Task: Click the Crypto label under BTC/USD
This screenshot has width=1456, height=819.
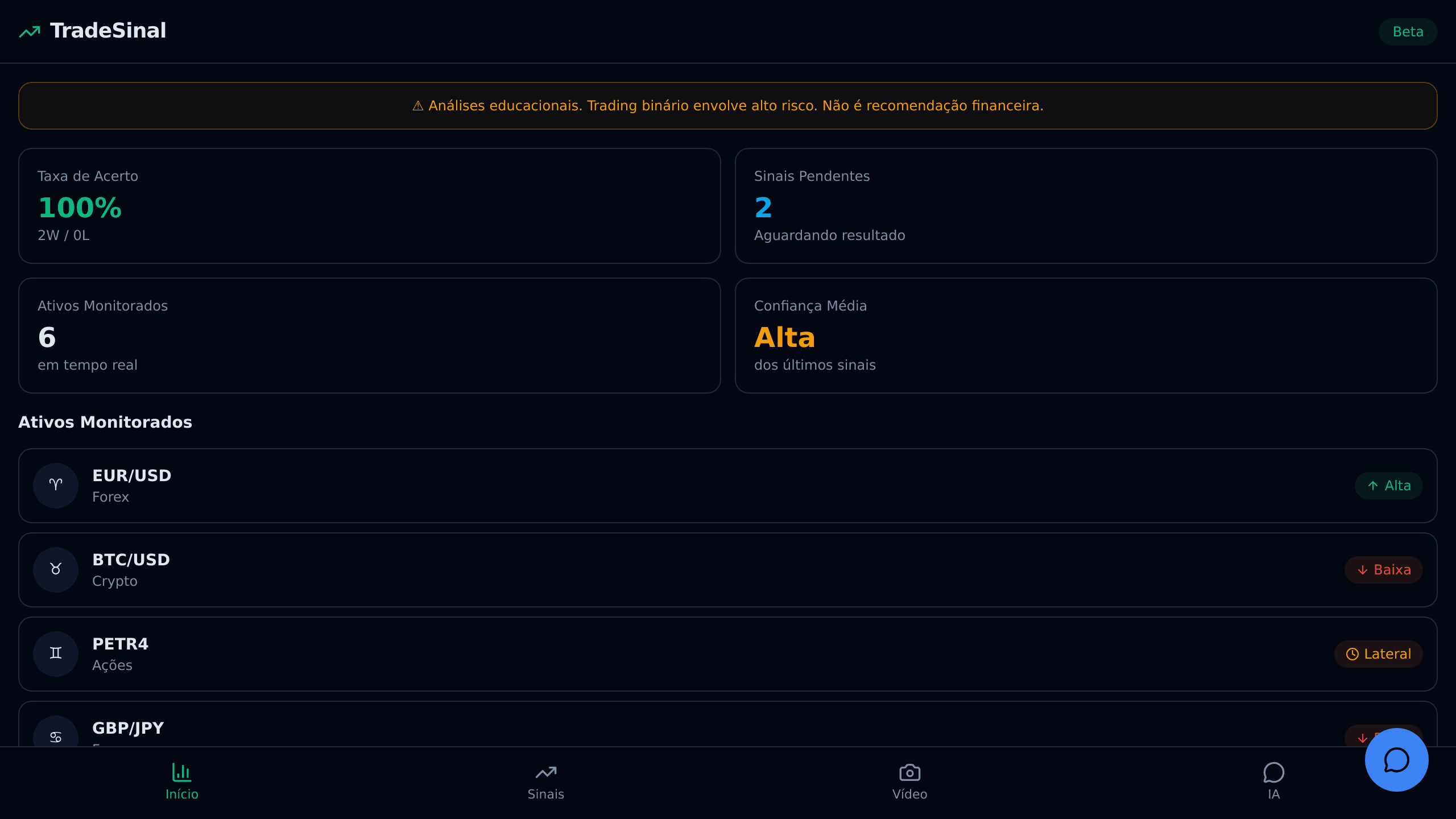Action: [x=115, y=581]
